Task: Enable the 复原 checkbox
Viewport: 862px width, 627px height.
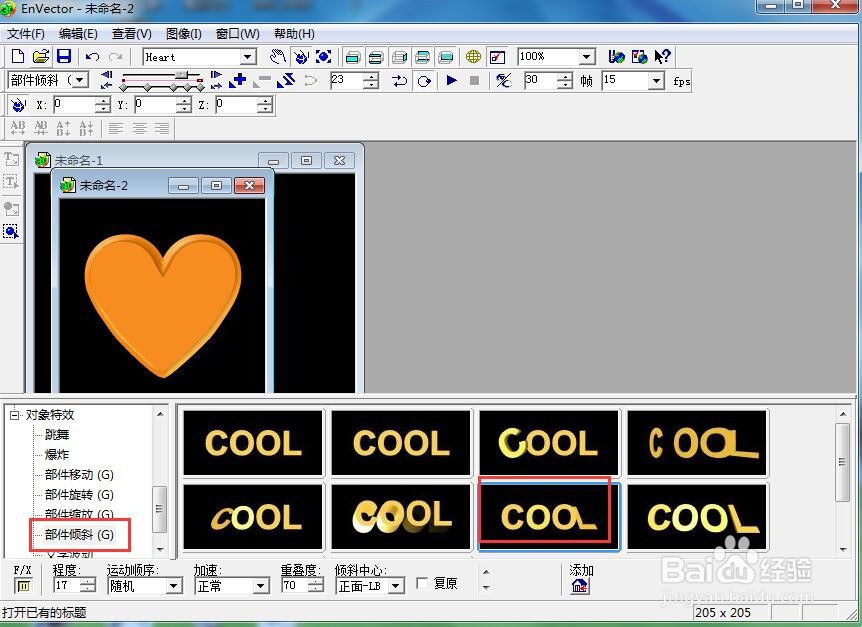Action: tap(422, 584)
